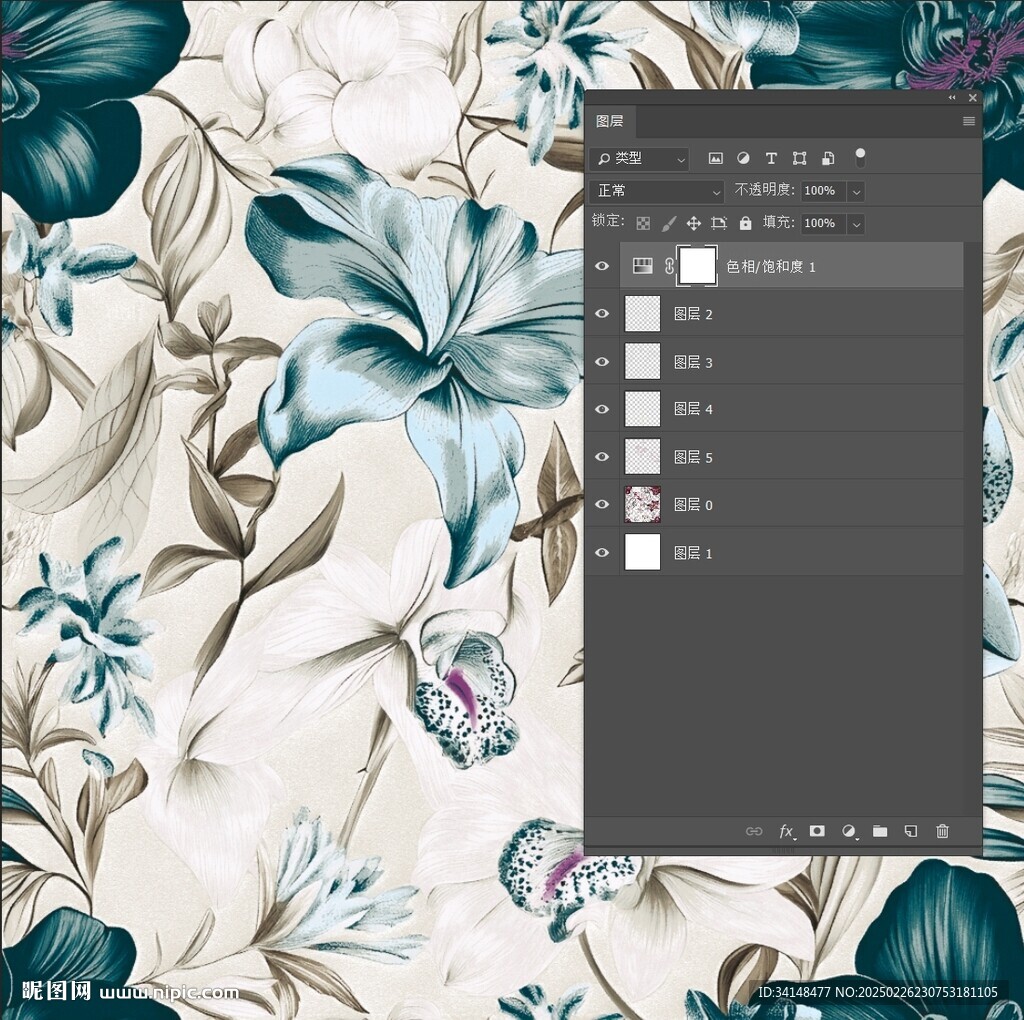Viewport: 1024px width, 1020px height.
Task: Hide 图层 0 via eye icon
Action: tap(602, 505)
